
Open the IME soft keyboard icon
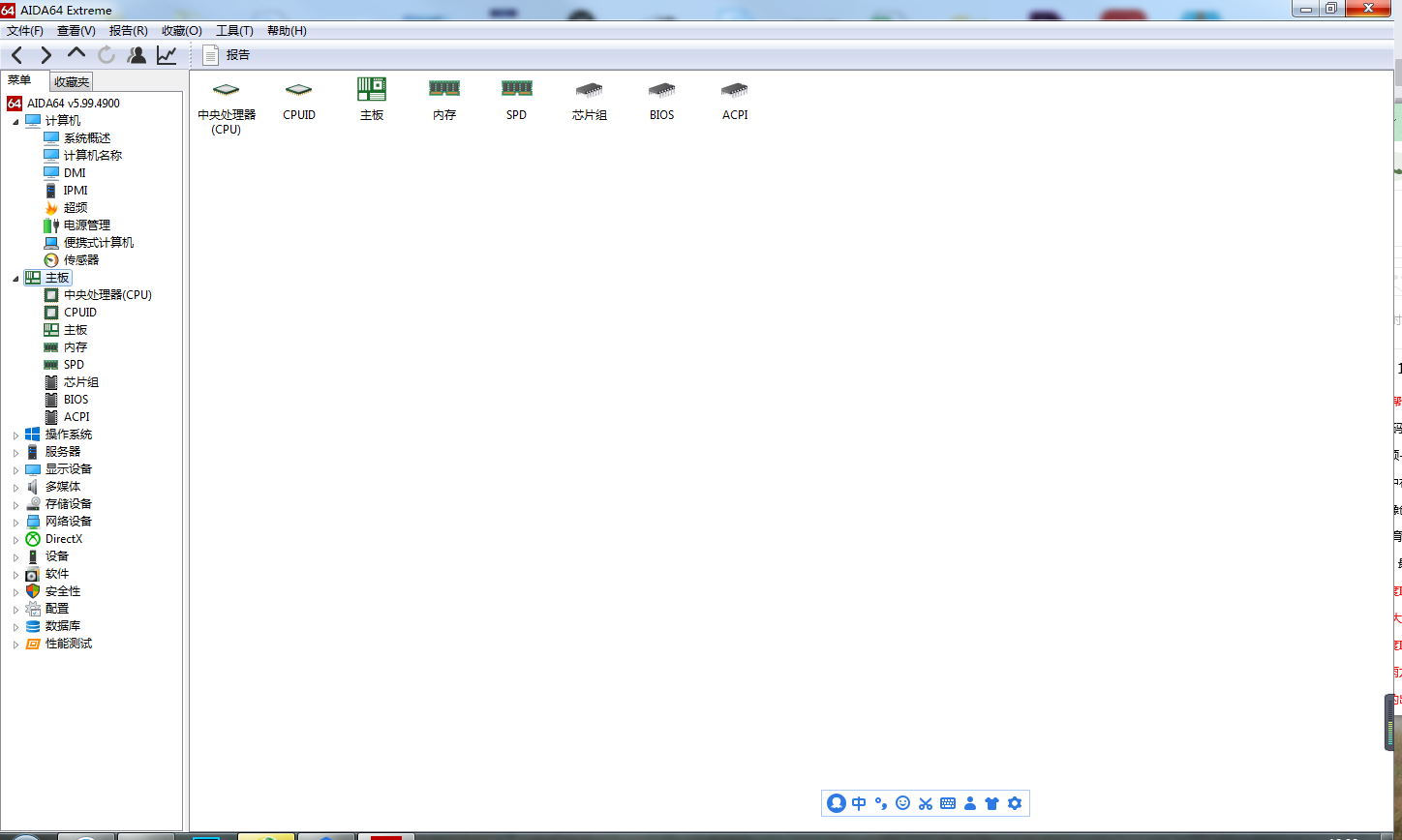click(948, 803)
